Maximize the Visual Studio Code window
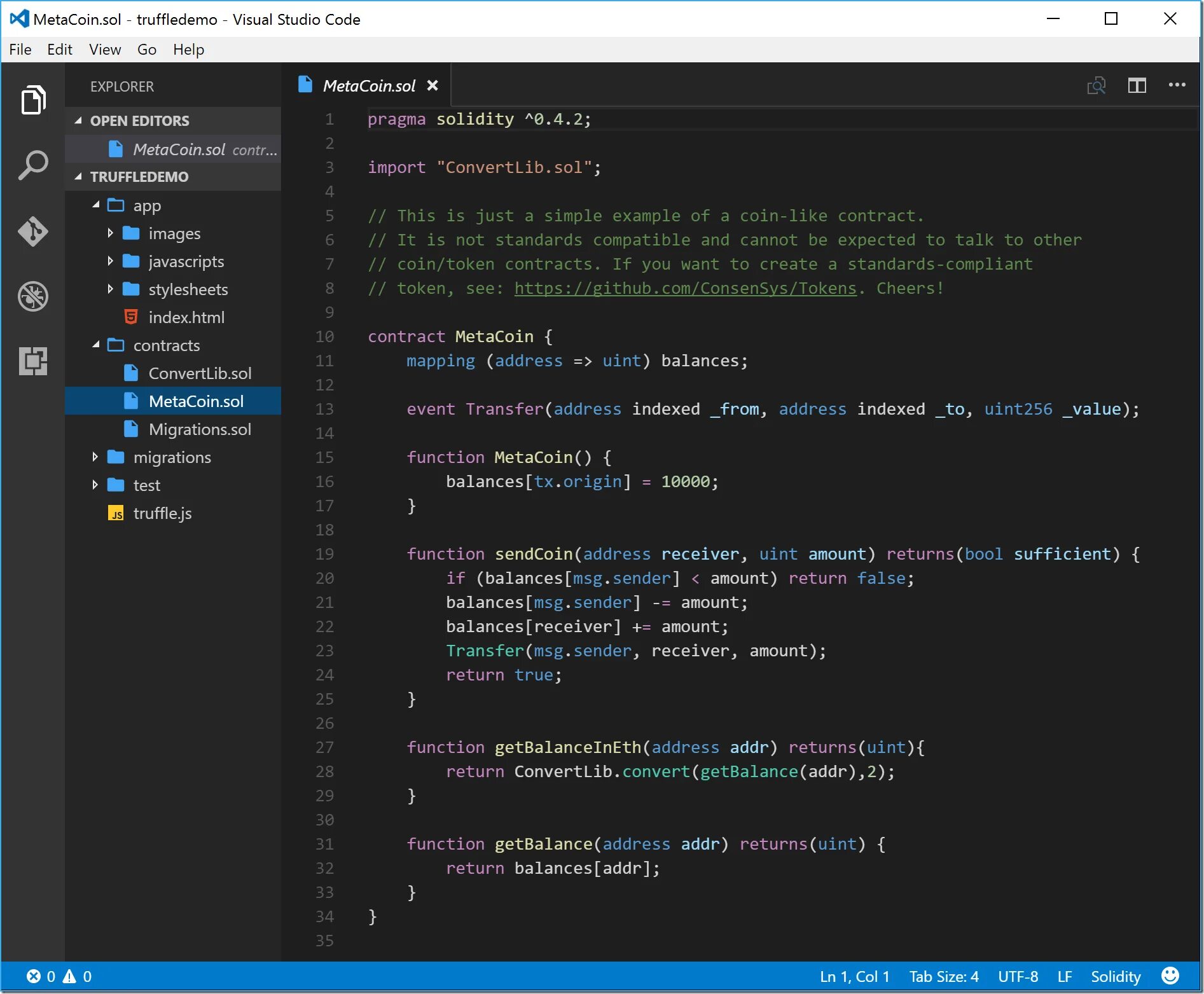Screen dimensions: 1204x994 pyautogui.click(x=1111, y=19)
